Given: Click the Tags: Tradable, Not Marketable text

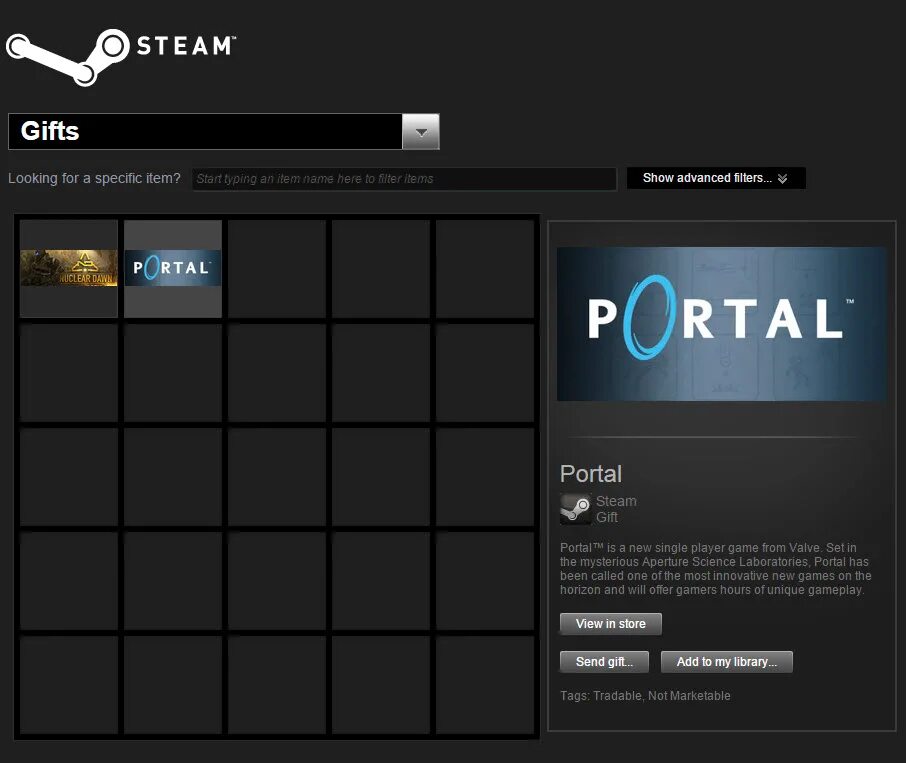Looking at the screenshot, I should pos(645,696).
